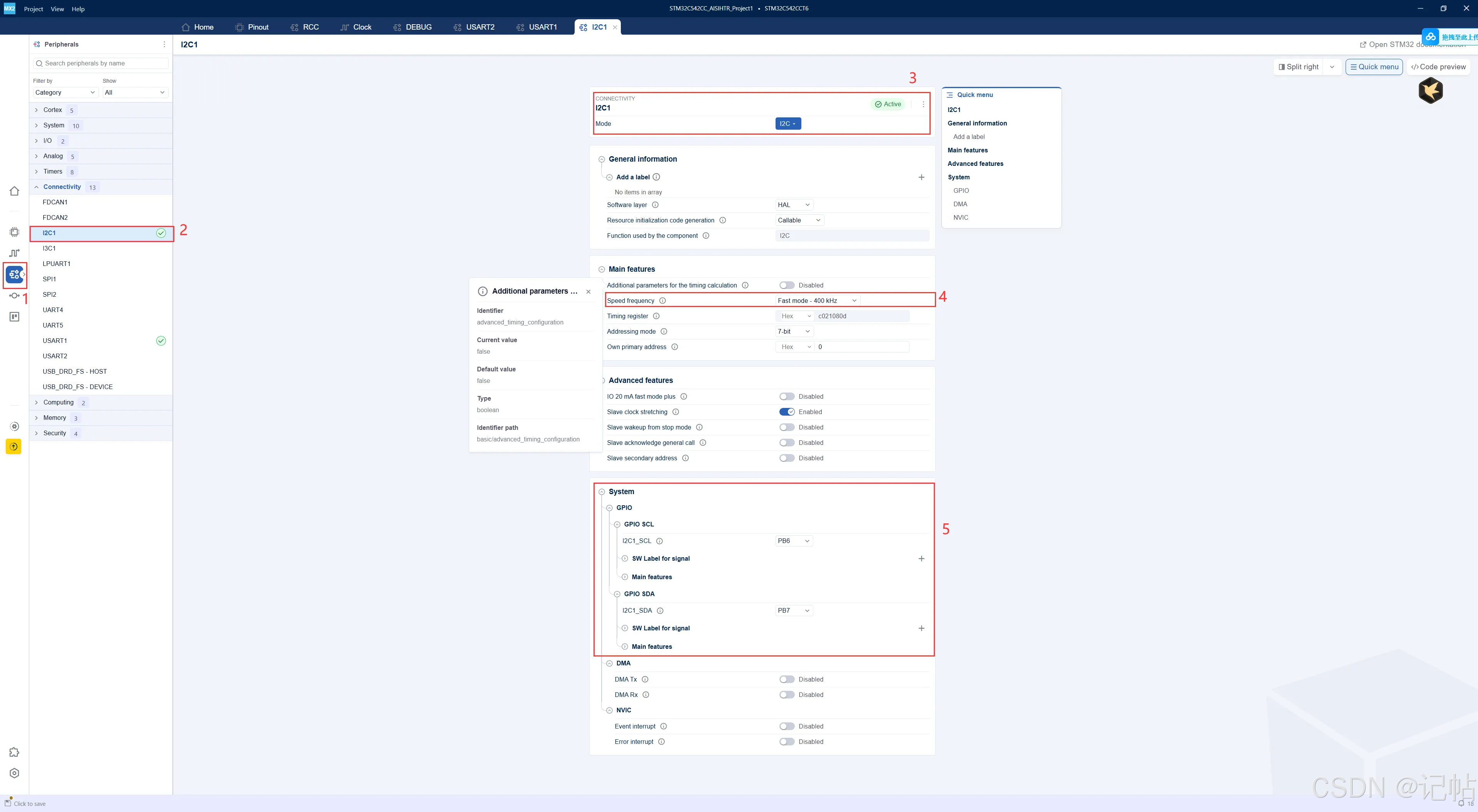
Task: Open the Code preview button
Action: 1438,67
